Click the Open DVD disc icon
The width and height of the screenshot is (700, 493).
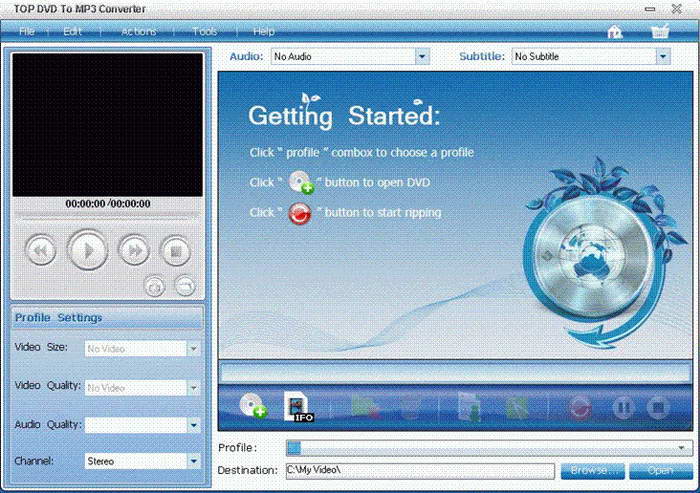[x=253, y=406]
